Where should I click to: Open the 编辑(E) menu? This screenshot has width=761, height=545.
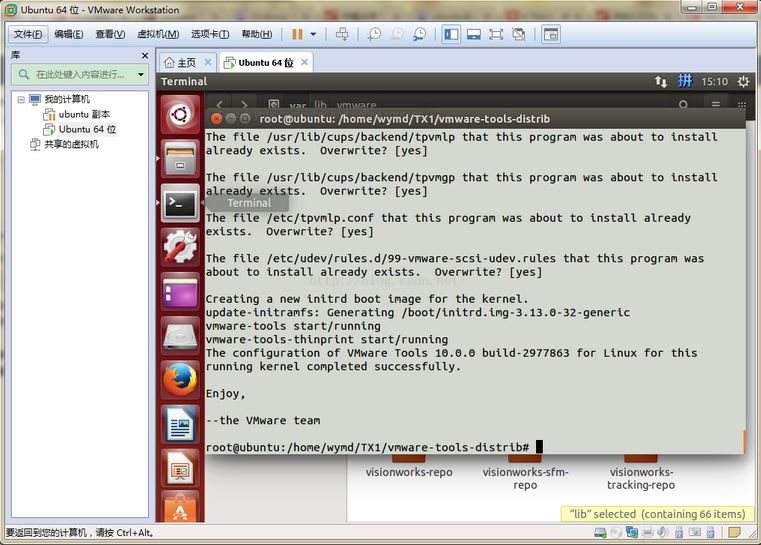click(68, 34)
